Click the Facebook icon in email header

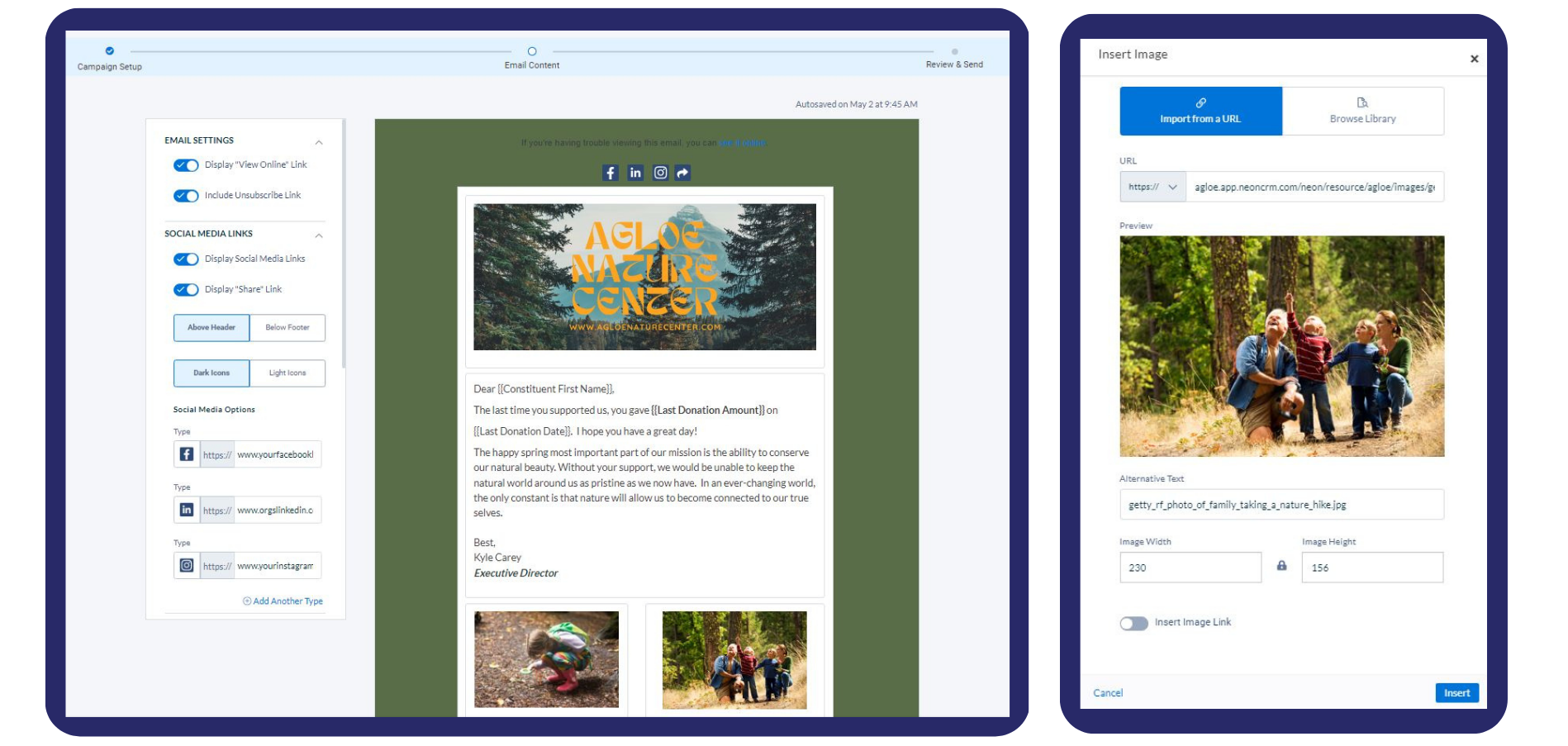(610, 173)
